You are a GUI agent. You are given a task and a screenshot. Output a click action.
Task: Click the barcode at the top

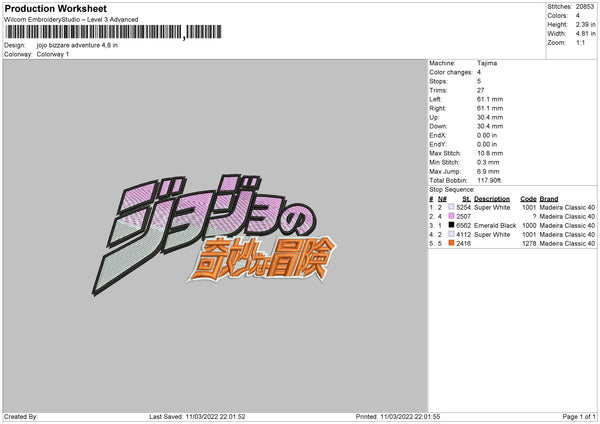pos(113,32)
